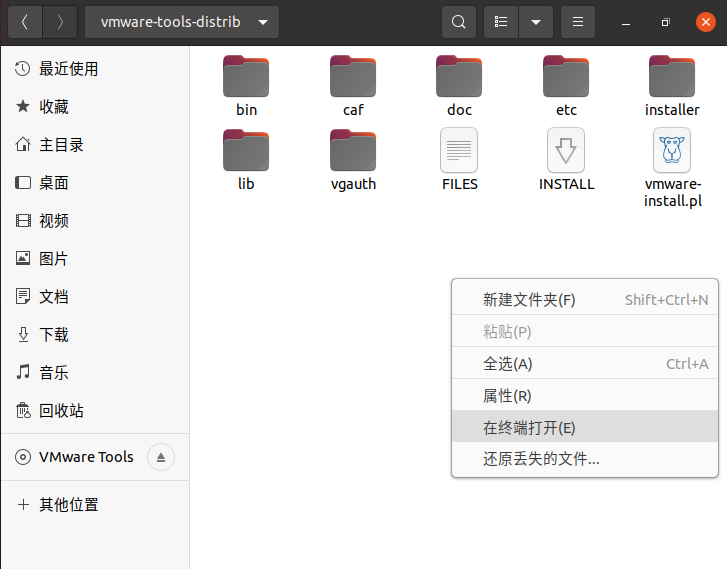
Task: Choose 在终端打开(E) from context menu
Action: (x=585, y=427)
